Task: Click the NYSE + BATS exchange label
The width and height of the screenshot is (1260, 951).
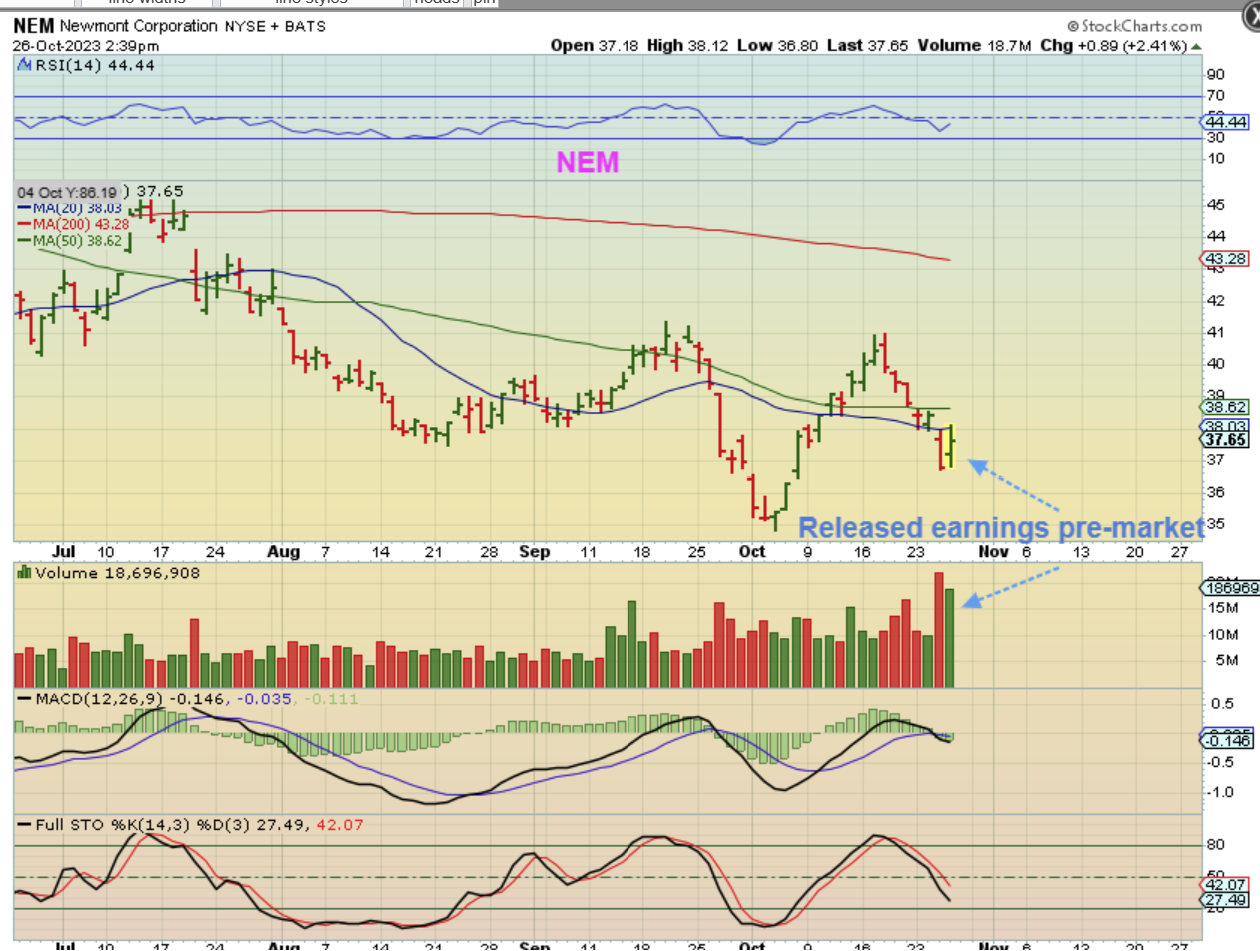Action: [274, 26]
